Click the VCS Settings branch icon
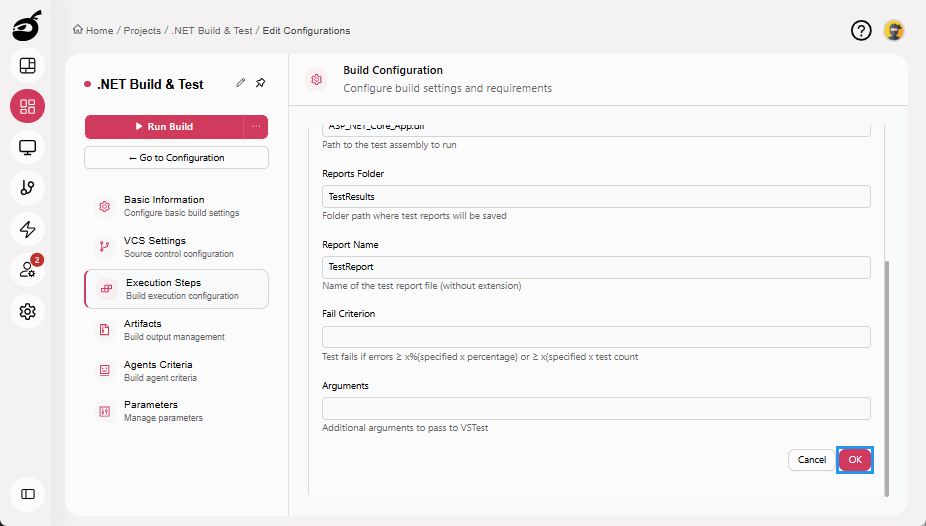The height and width of the screenshot is (526, 926). point(105,247)
